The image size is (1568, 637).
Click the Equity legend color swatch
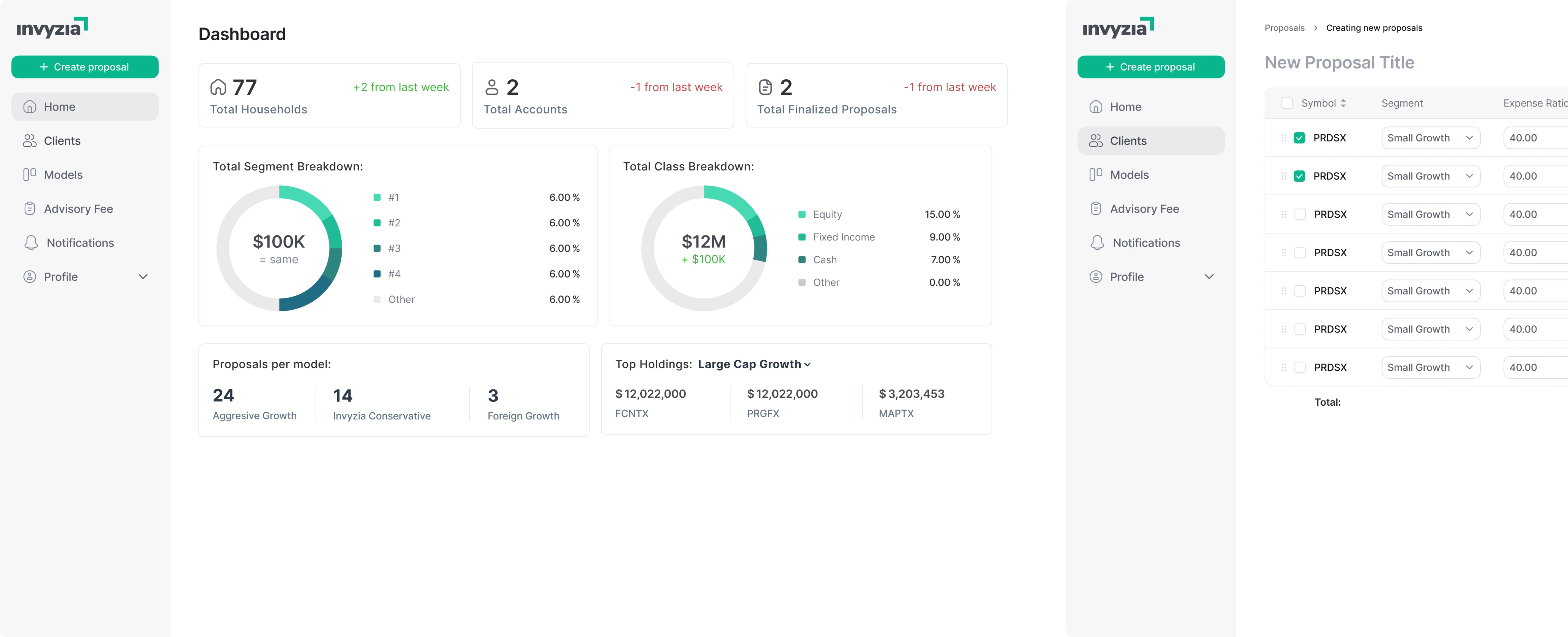802,215
